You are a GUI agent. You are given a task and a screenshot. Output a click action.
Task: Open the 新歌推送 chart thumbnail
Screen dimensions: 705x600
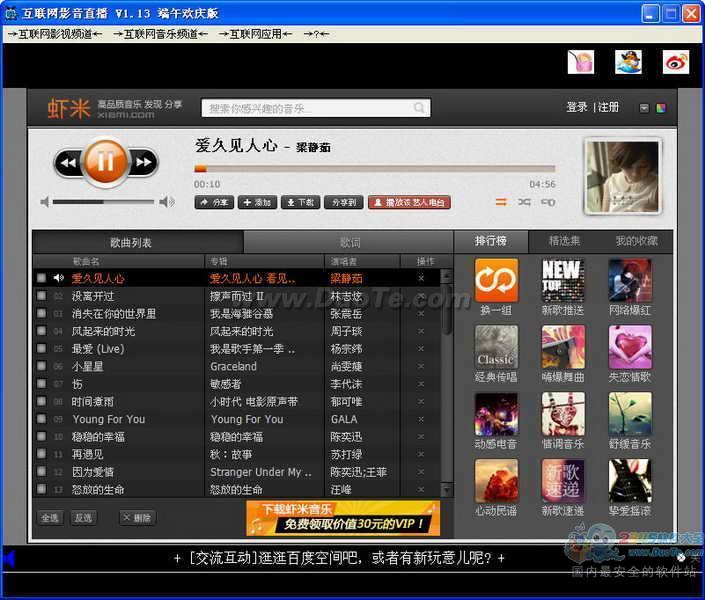point(563,281)
